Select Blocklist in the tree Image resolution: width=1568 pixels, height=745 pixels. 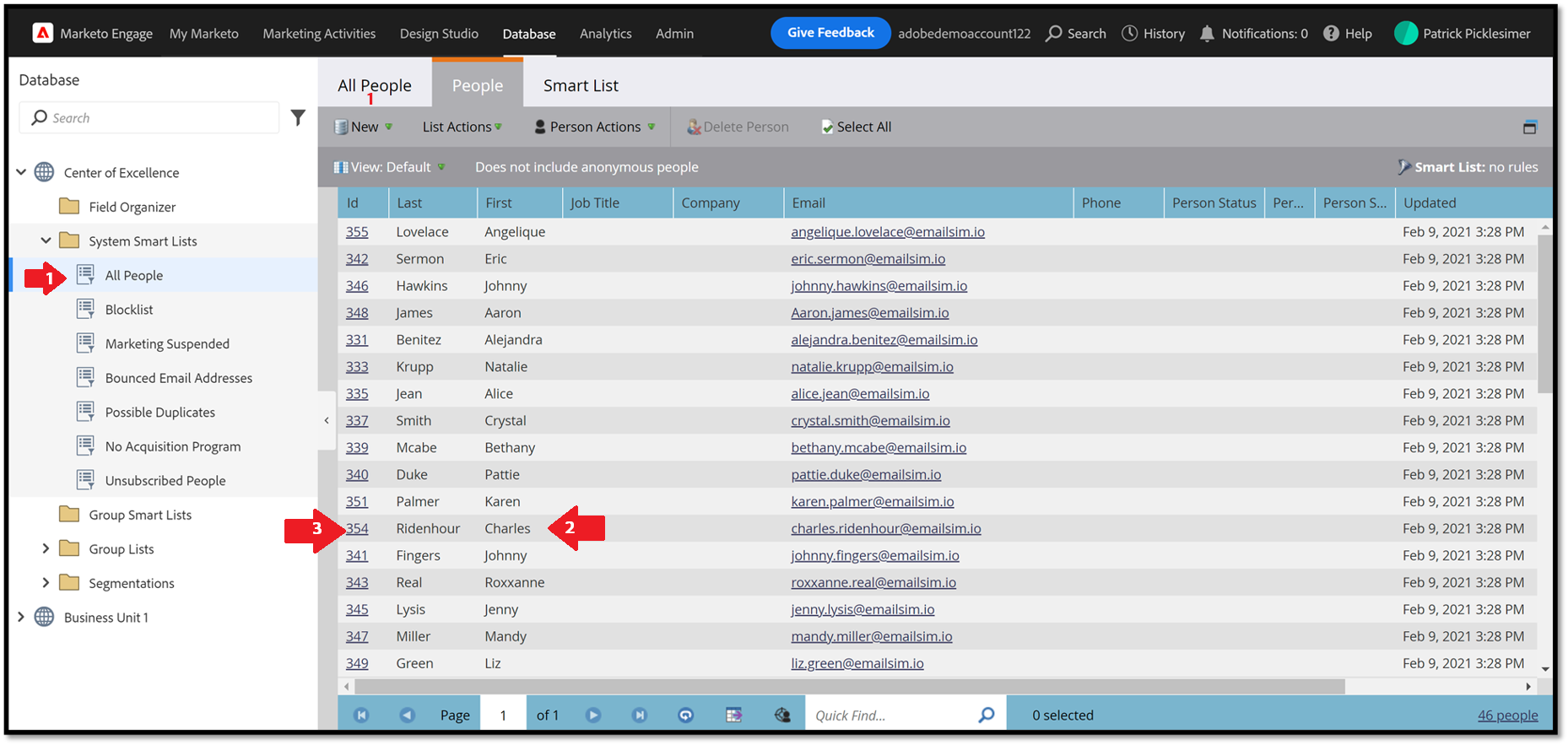point(129,310)
